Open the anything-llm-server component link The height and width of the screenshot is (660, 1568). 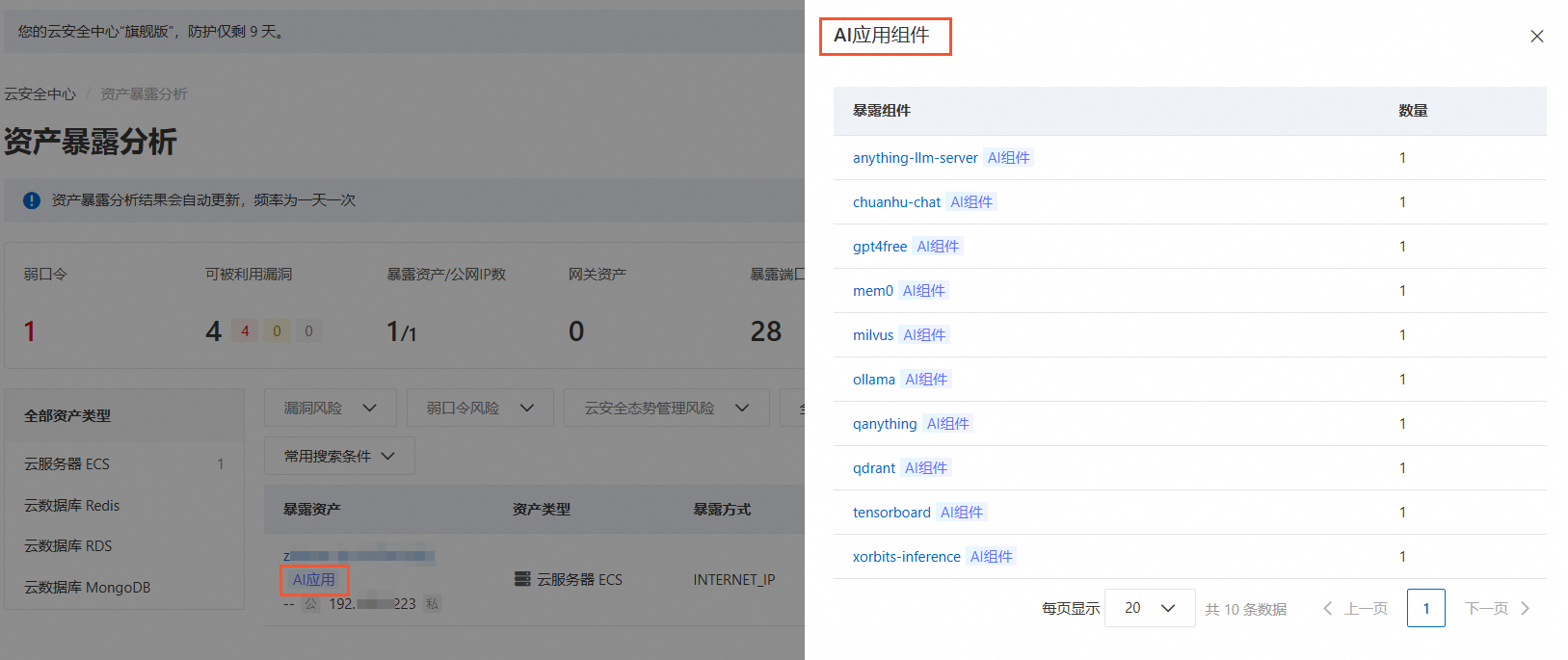915,158
